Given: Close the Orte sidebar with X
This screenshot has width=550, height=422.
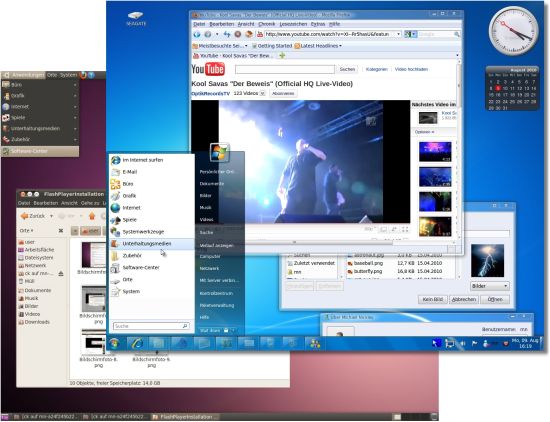Looking at the screenshot, I should [61, 231].
